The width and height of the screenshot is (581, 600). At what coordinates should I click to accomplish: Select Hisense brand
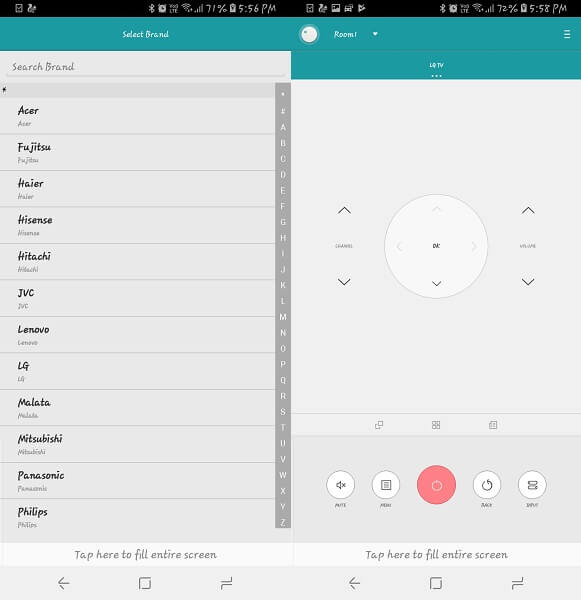coord(137,225)
